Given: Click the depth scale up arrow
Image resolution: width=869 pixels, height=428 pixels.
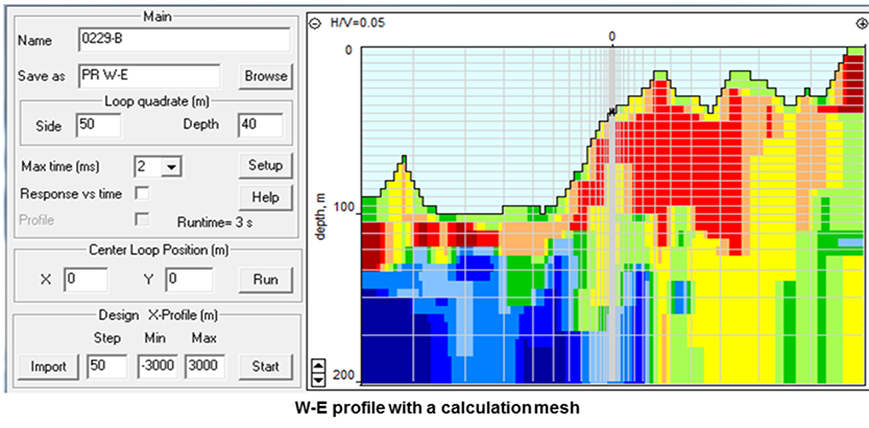Looking at the screenshot, I should coord(318,365).
